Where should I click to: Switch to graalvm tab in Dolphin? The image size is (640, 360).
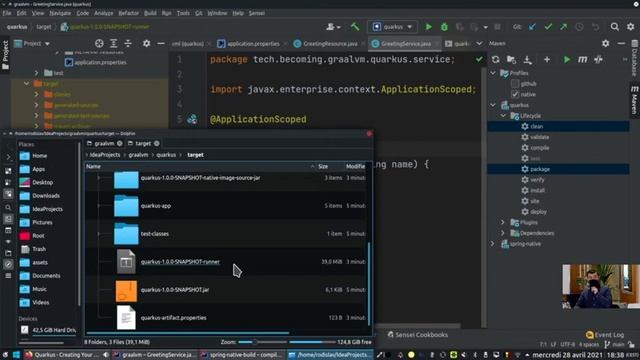(104, 143)
